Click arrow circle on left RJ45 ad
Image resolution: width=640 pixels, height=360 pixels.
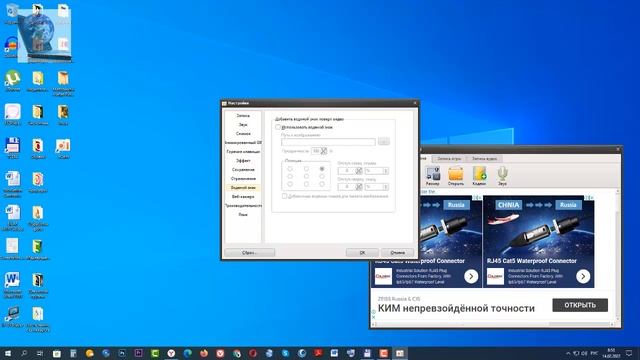click(471, 276)
